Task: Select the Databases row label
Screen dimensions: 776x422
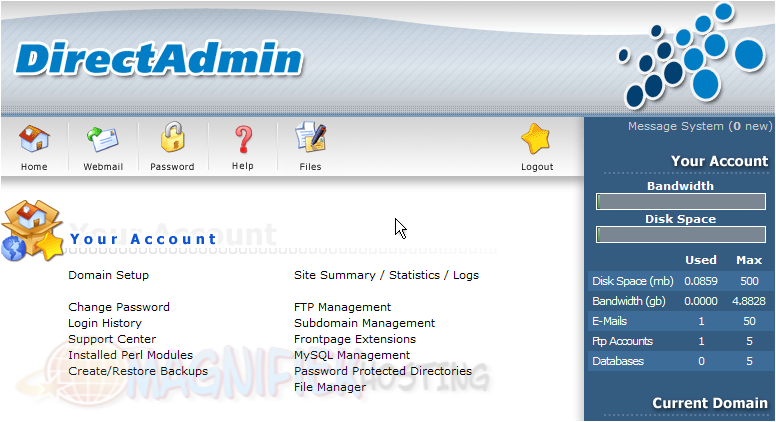Action: pos(618,361)
